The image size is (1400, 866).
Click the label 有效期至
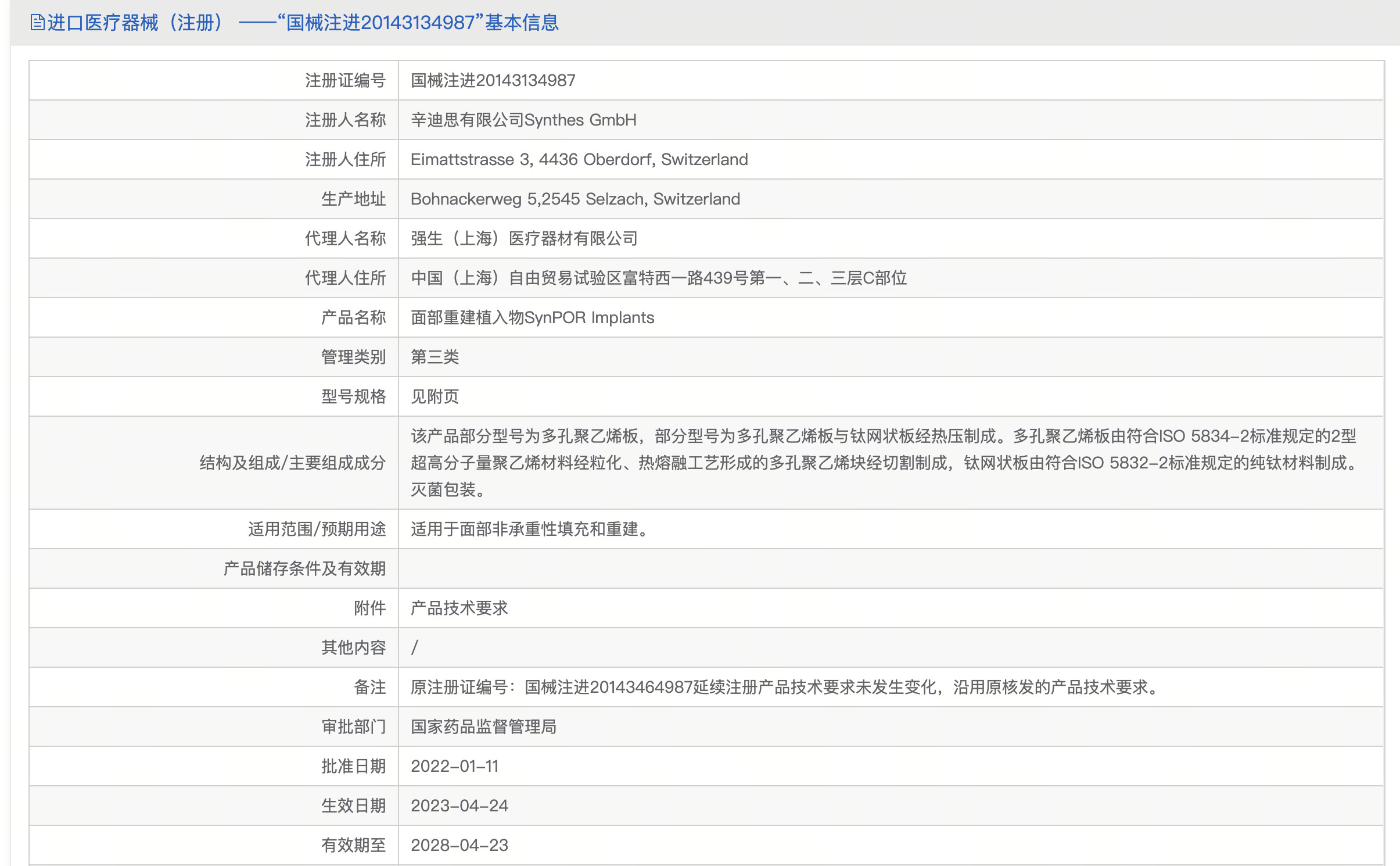click(354, 845)
